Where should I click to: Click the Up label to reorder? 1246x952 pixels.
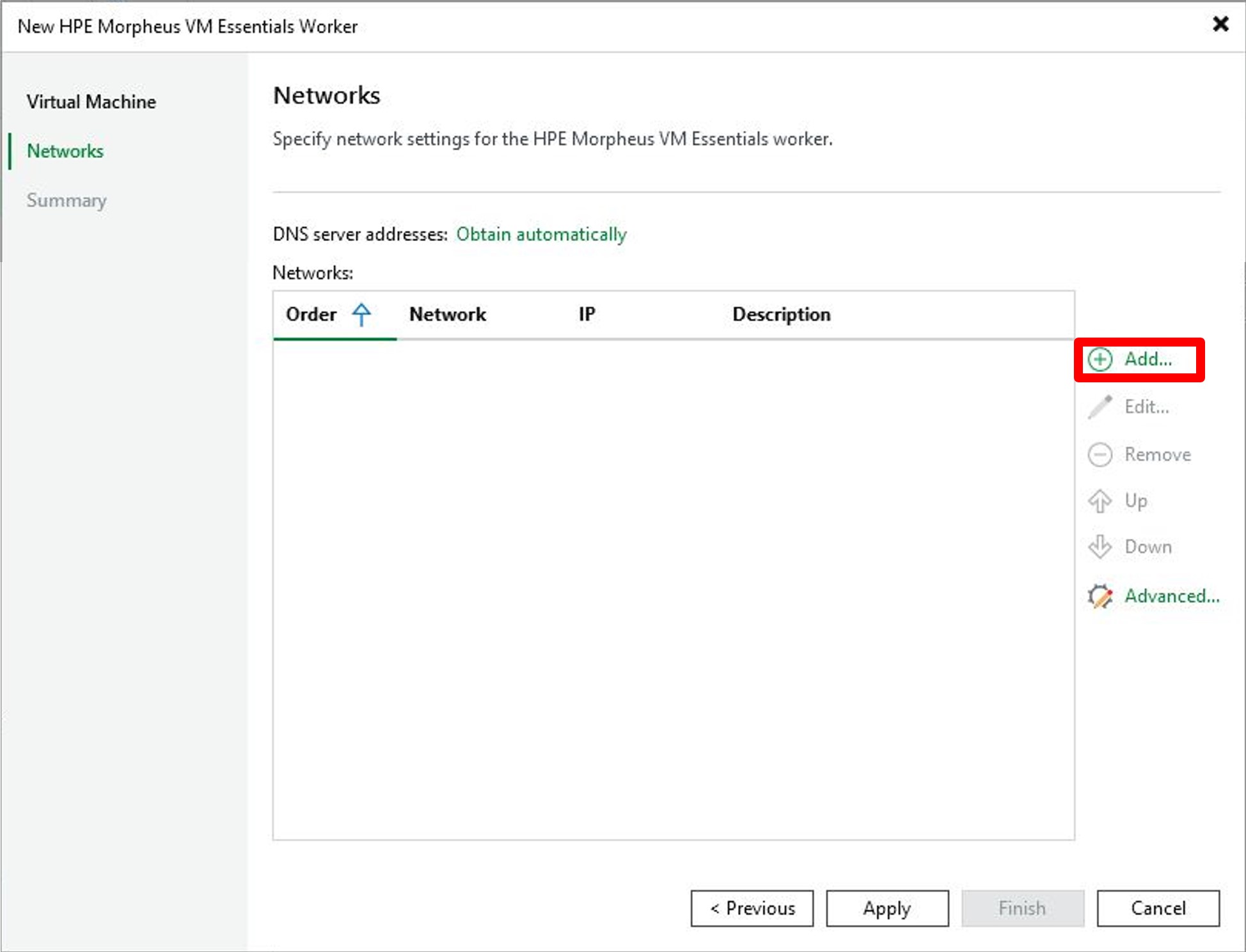tap(1136, 501)
